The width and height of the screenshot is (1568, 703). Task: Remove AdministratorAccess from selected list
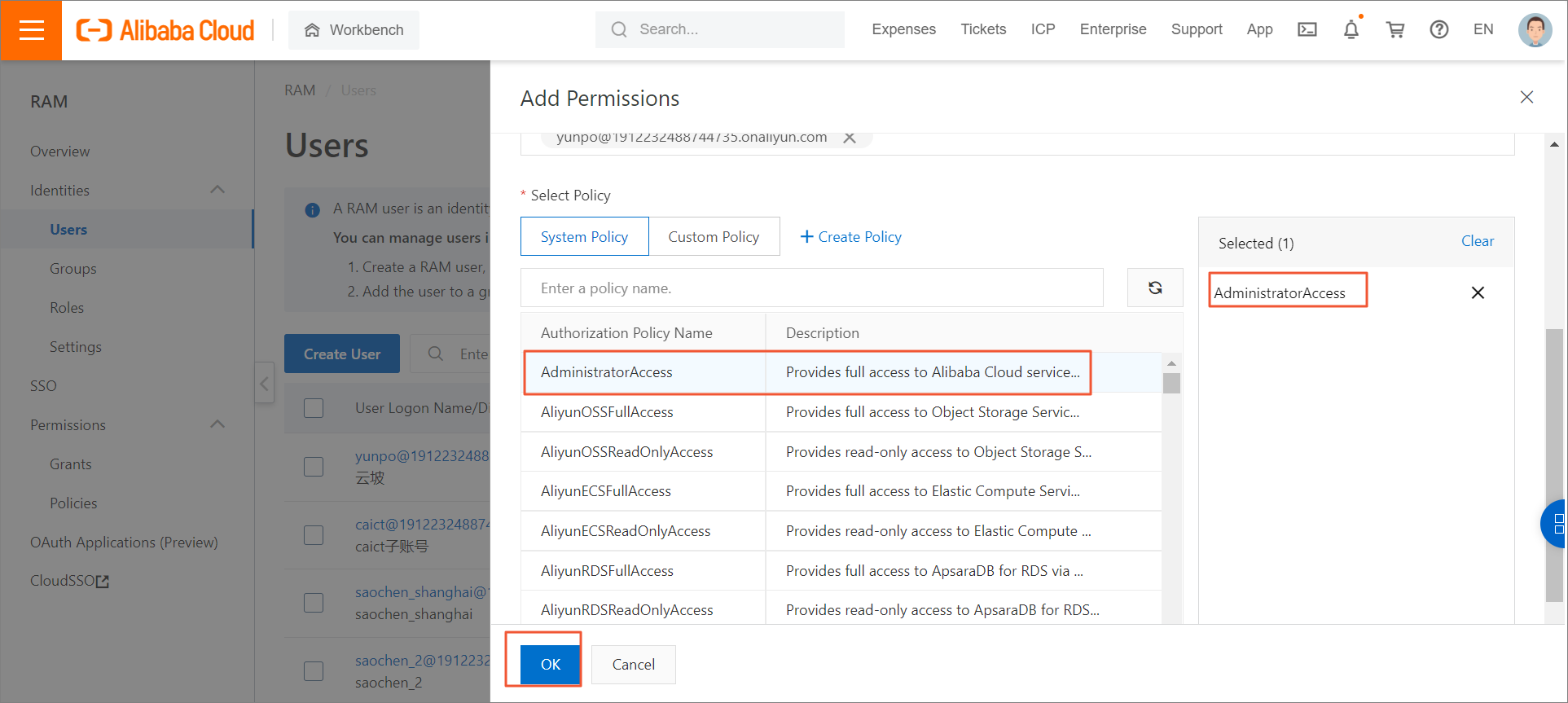click(1478, 292)
